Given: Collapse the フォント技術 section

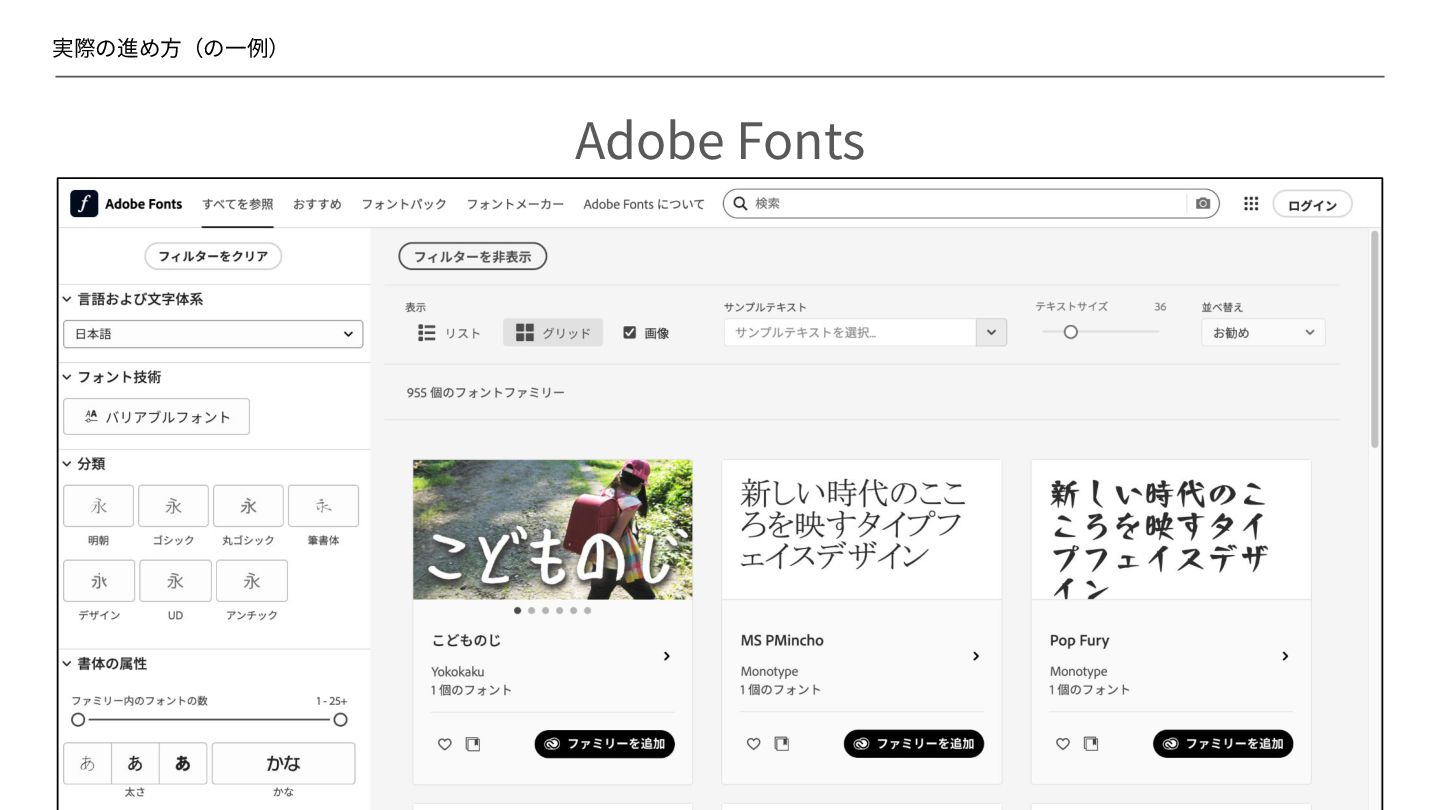Looking at the screenshot, I should point(67,377).
